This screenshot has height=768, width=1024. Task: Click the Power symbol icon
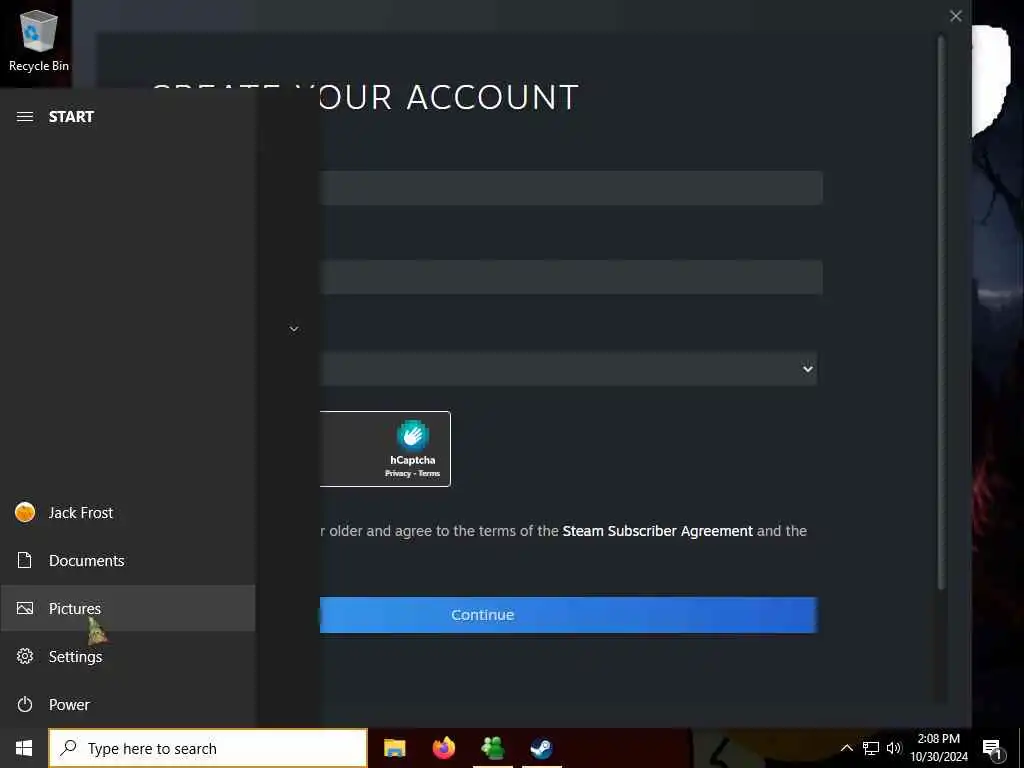coord(25,705)
